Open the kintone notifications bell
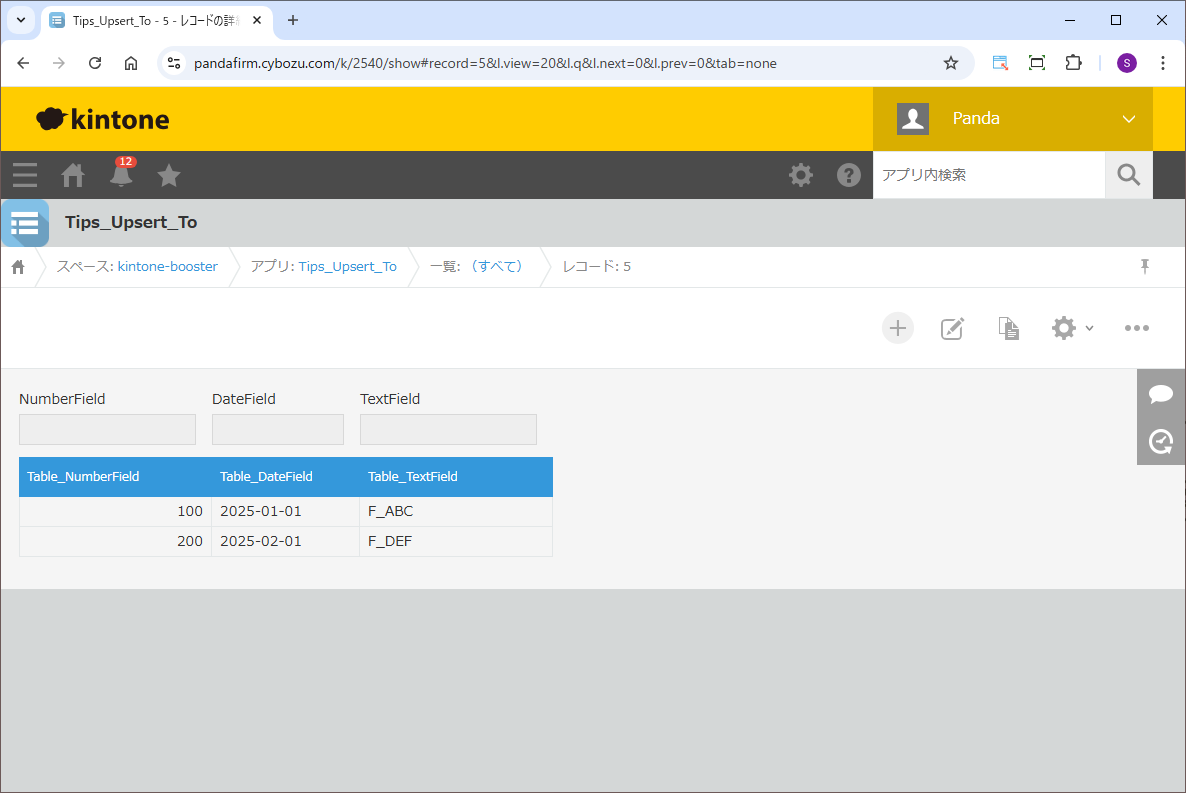Screen dimensions: 1186x793 pos(121,175)
